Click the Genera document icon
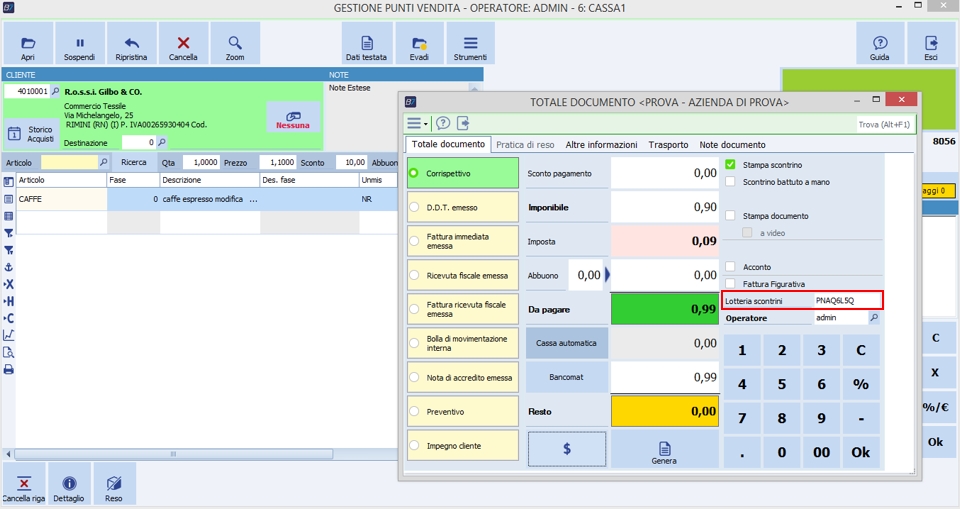The width and height of the screenshot is (960, 509). click(663, 447)
